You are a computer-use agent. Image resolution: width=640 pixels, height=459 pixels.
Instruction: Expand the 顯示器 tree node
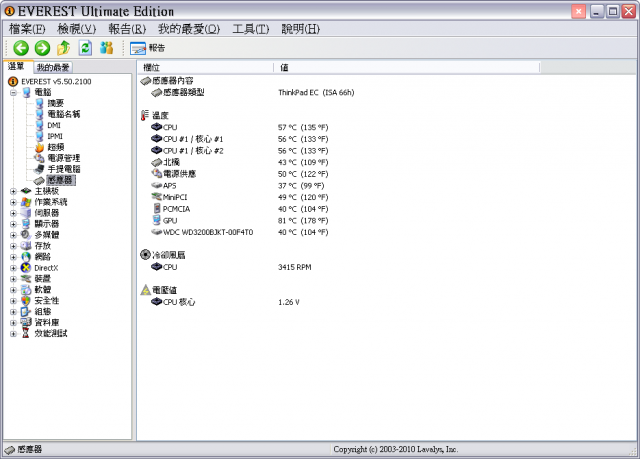13,224
